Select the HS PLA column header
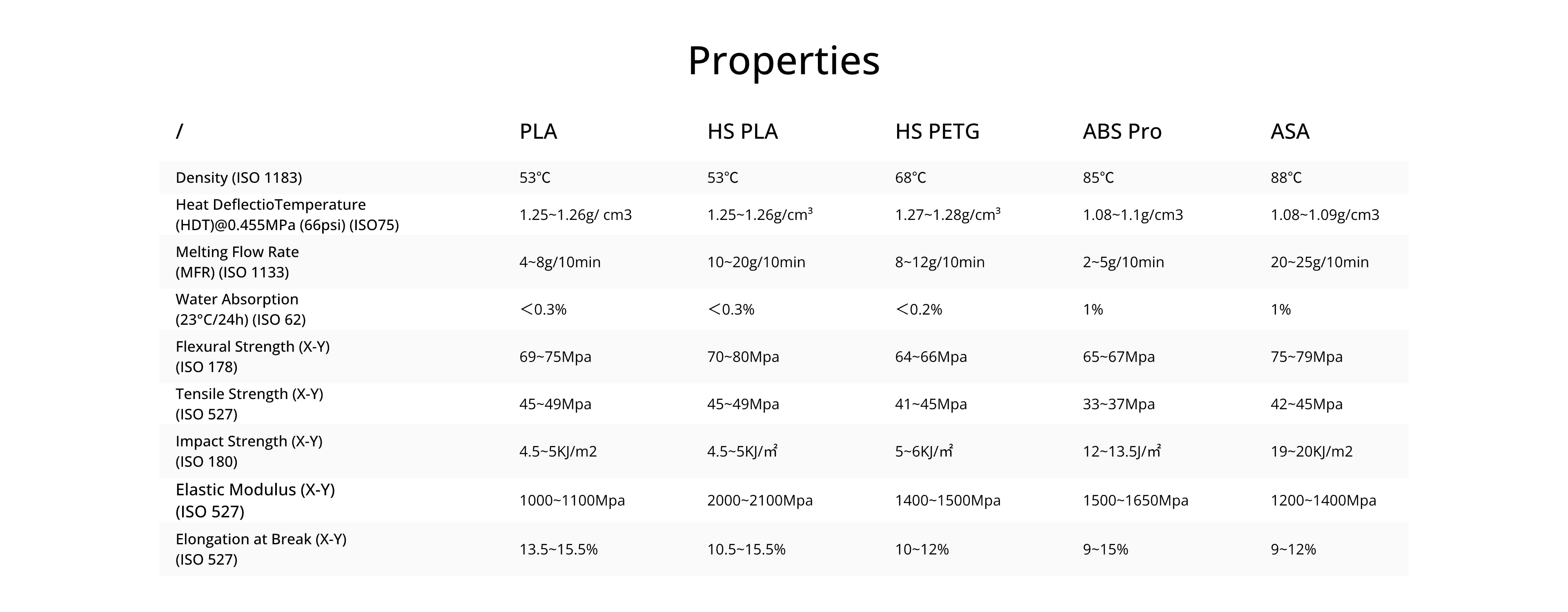This screenshot has width=1568, height=612. 742,131
